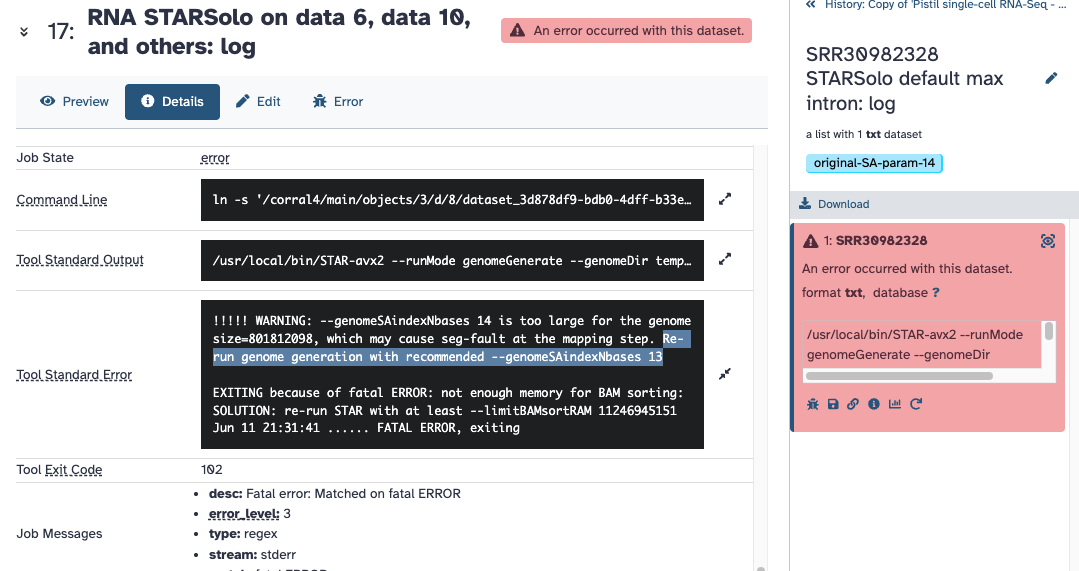Open the Error tab with bug icon
Viewport: 1079px width, 571px height.
tap(338, 102)
